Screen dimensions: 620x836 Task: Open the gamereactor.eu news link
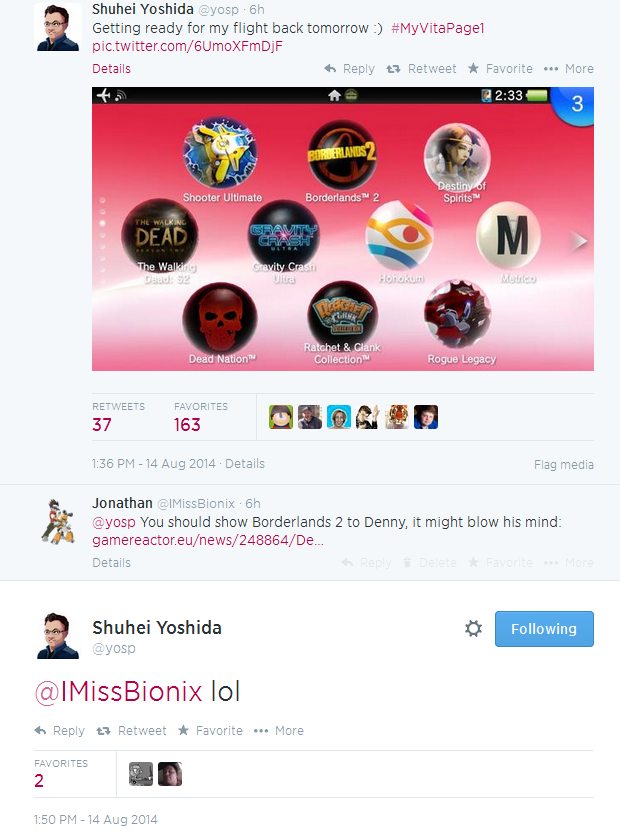[208, 540]
